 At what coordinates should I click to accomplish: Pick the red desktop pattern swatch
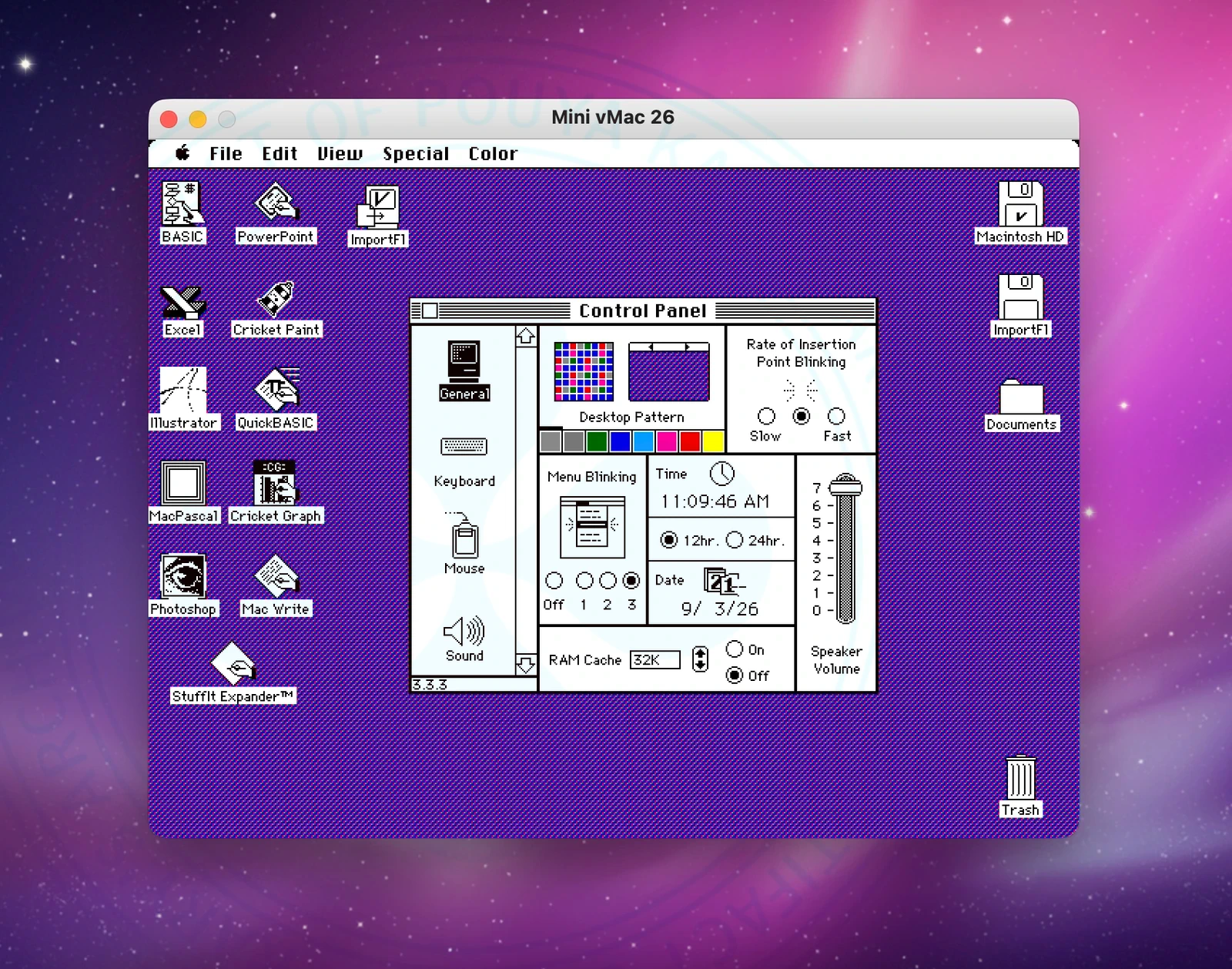point(690,441)
